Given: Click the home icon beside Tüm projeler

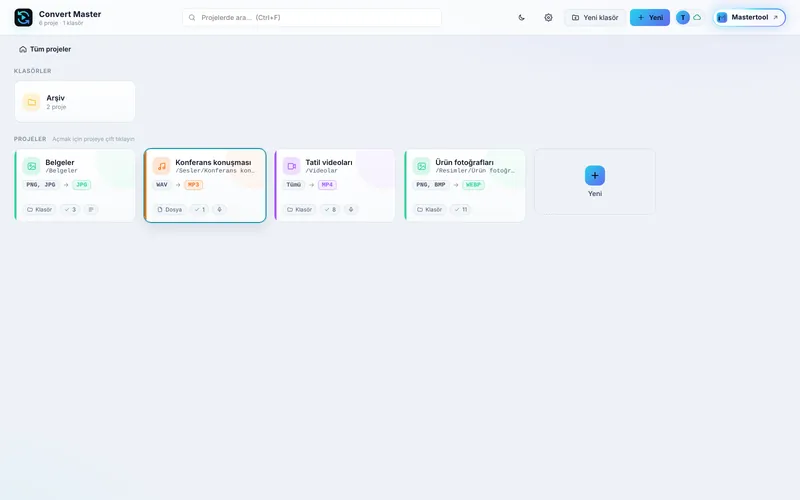Looking at the screenshot, I should 23,49.
